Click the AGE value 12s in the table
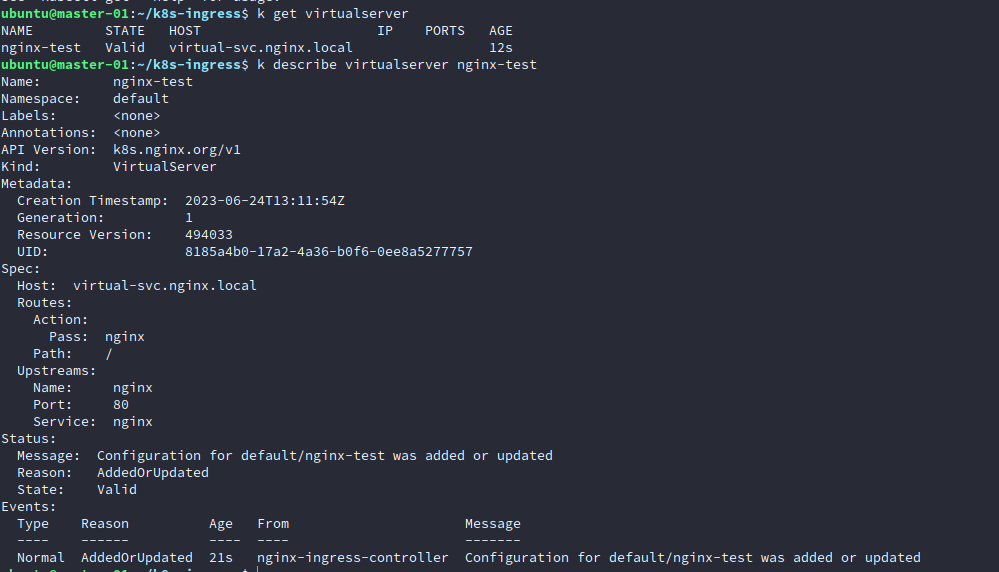This screenshot has height=572, width=999. tap(501, 48)
